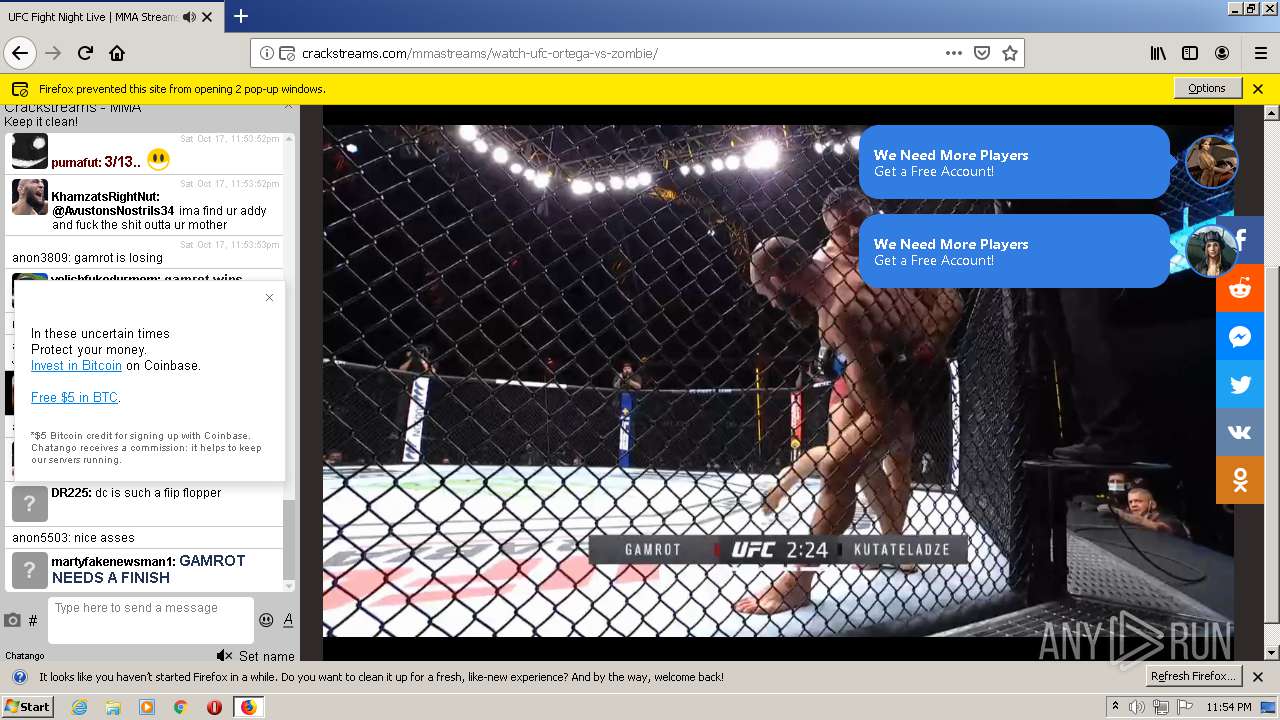Click the UFC video stream player
1280x720 pixels.
pyautogui.click(x=777, y=380)
